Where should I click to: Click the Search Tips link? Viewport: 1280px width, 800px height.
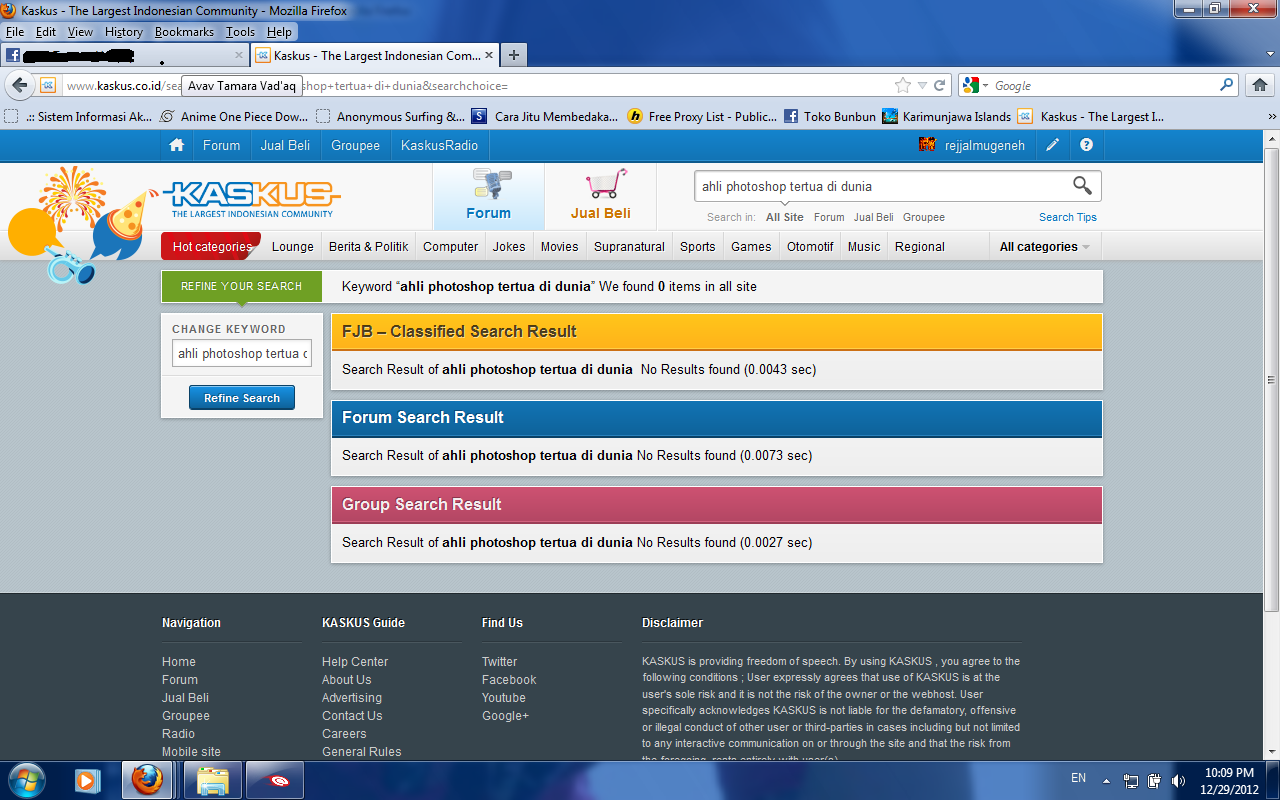pos(1068,217)
